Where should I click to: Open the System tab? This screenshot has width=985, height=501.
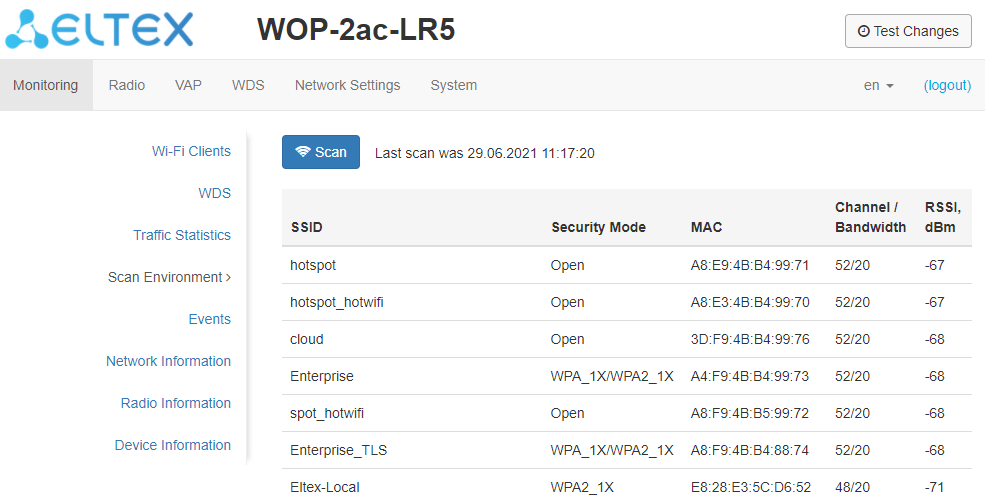pyautogui.click(x=453, y=85)
